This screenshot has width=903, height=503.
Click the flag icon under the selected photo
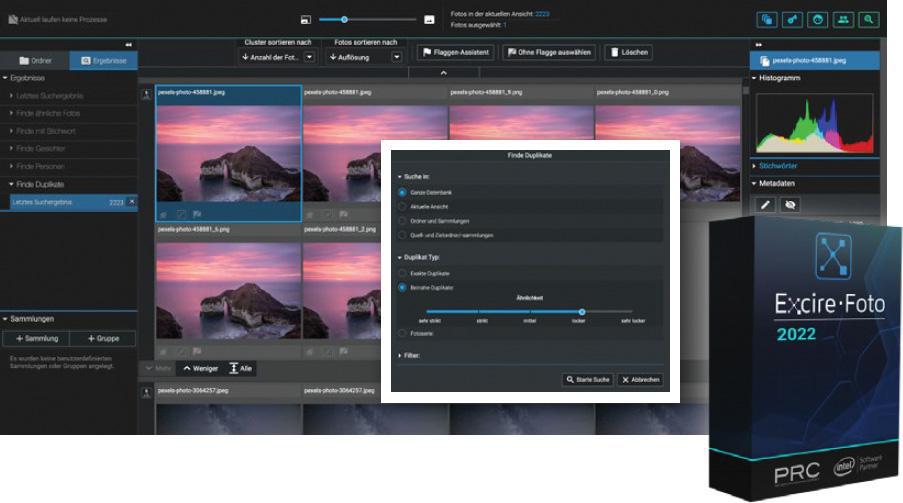click(197, 214)
